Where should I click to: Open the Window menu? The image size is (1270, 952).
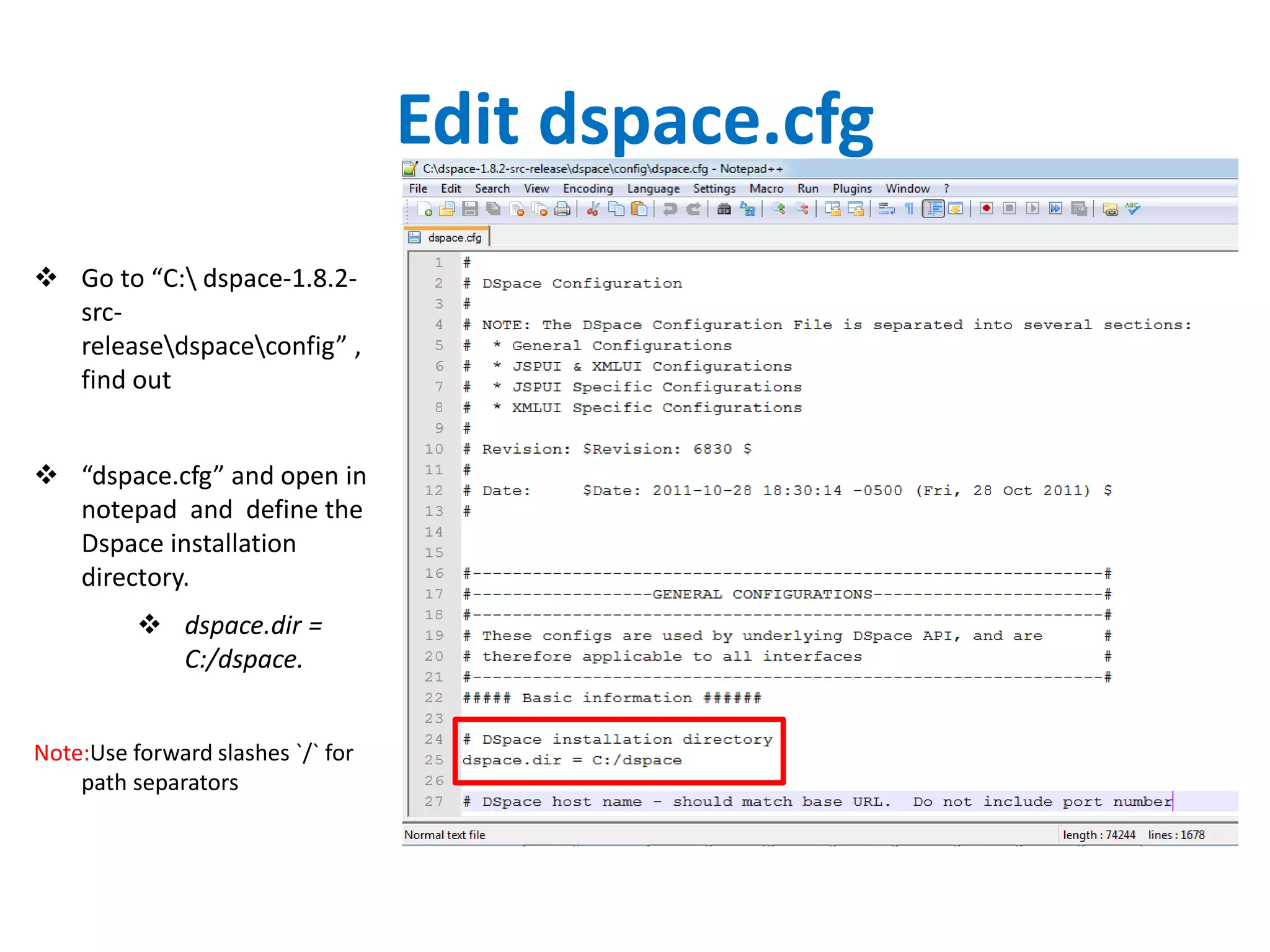[x=907, y=188]
